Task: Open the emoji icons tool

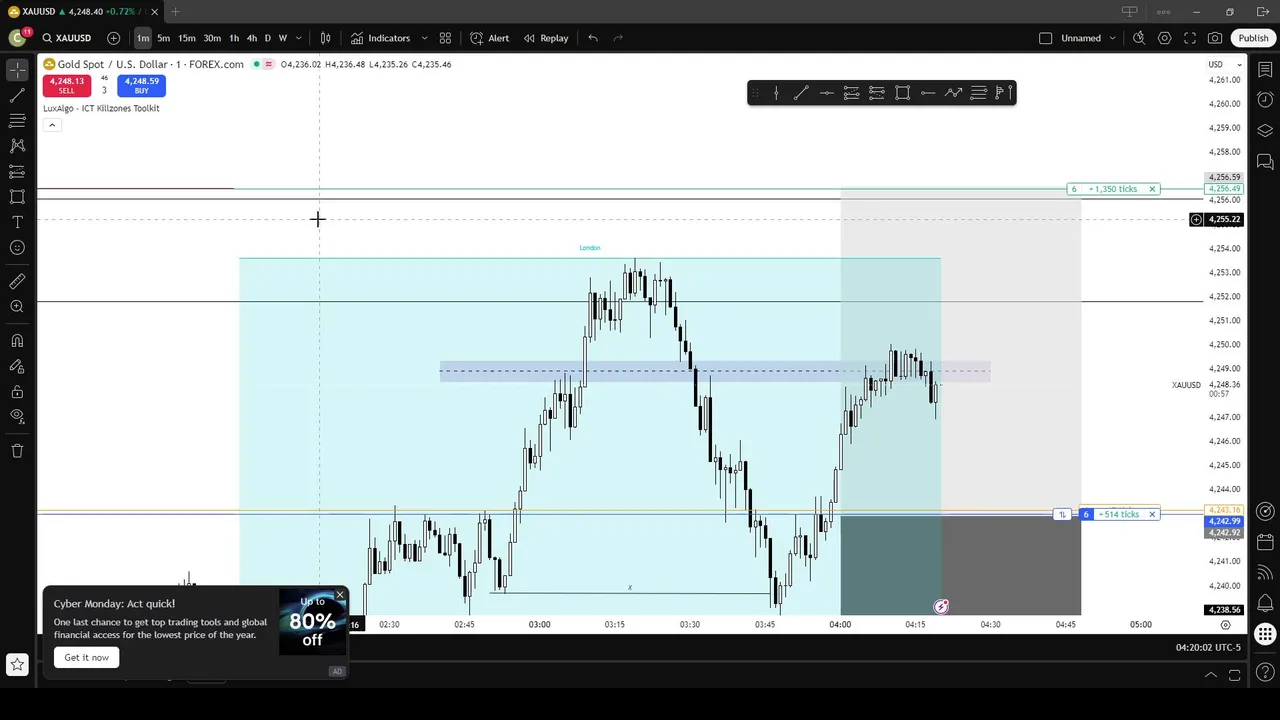Action: point(17,248)
